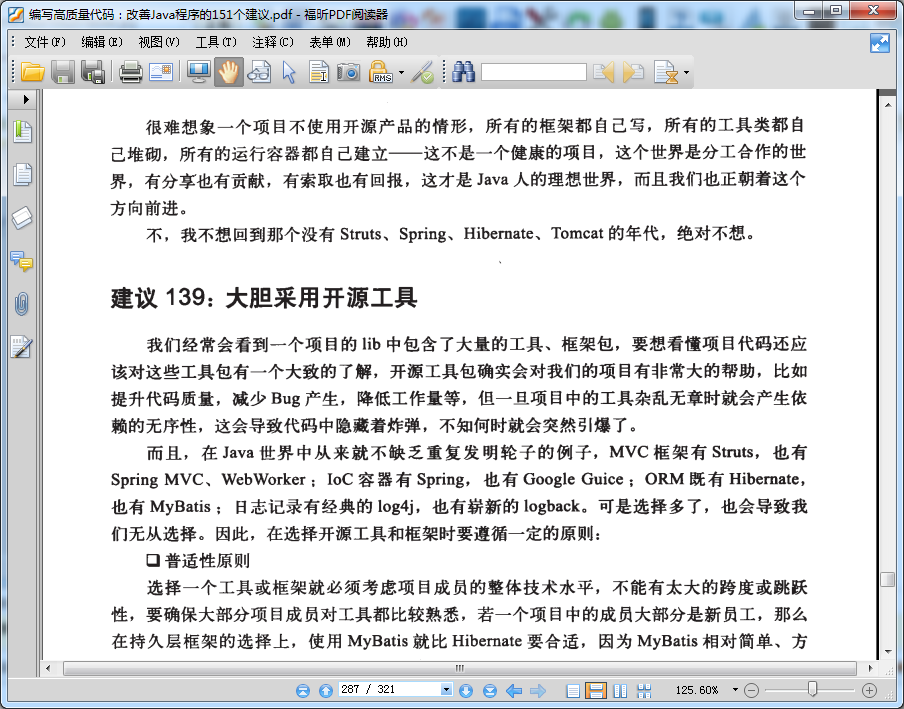
Task: Go to previous view blue arrow
Action: point(514,691)
